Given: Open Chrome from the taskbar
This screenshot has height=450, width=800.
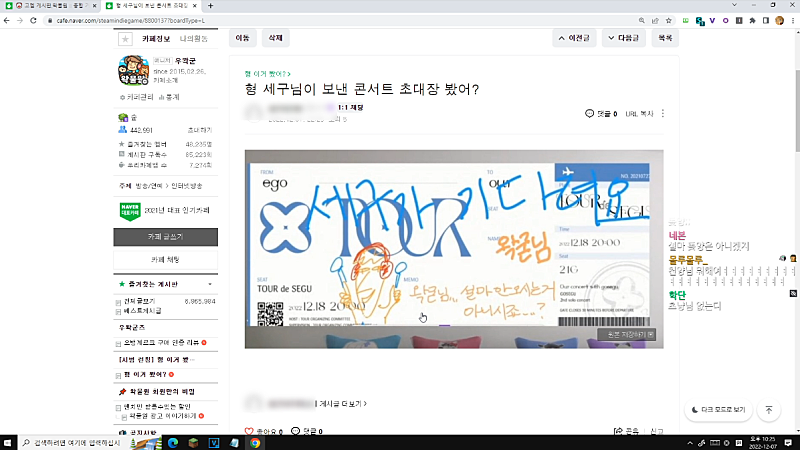Looking at the screenshot, I should (255, 443).
